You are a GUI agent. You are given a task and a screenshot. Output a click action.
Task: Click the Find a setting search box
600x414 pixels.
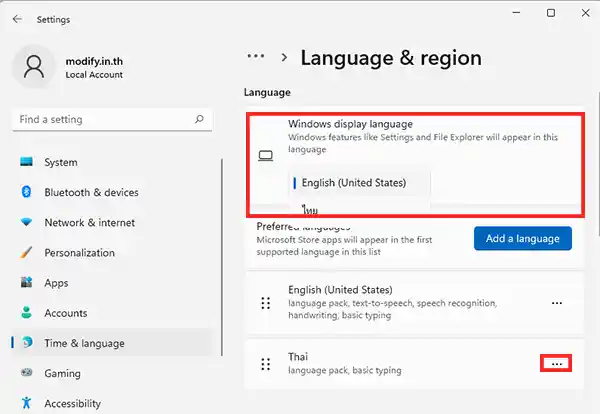coord(105,119)
